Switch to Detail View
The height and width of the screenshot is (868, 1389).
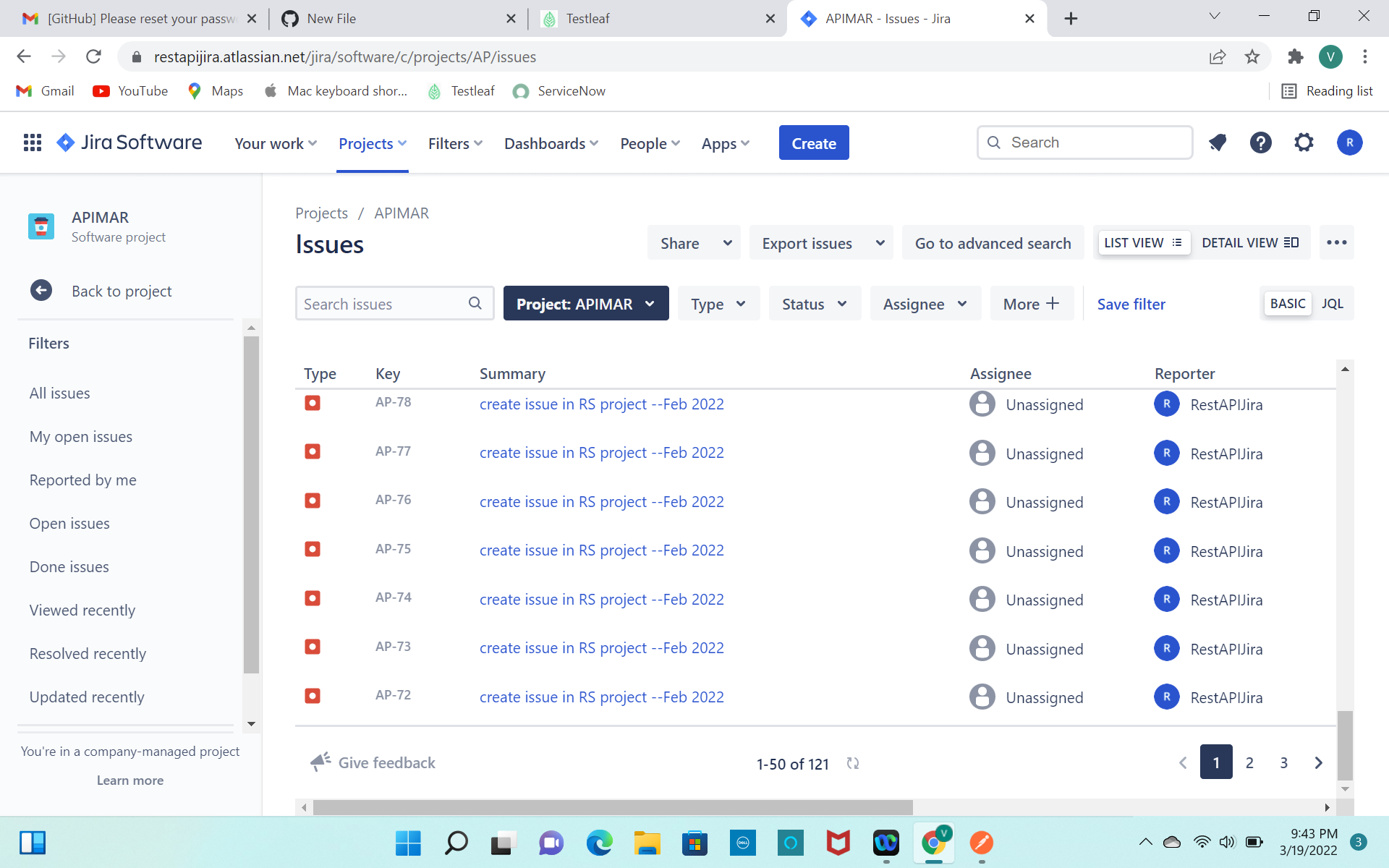pos(1249,243)
